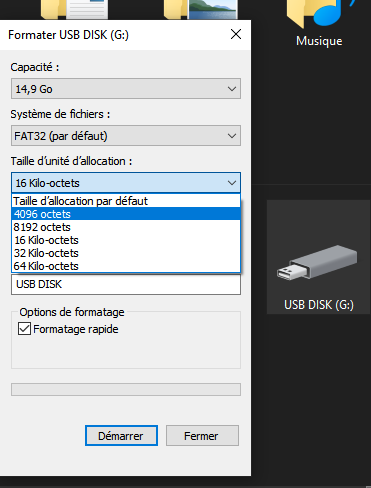The height and width of the screenshot is (488, 371).
Task: Collapse the 16 Kilo-octets allocation size dropdown
Action: pos(126,183)
